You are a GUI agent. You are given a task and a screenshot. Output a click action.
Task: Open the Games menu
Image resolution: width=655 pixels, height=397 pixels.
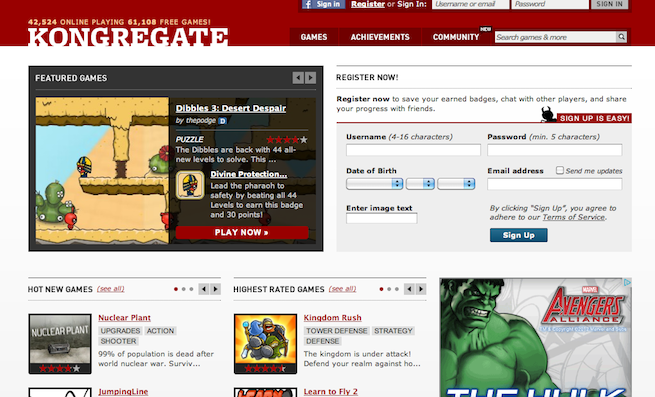click(x=314, y=37)
